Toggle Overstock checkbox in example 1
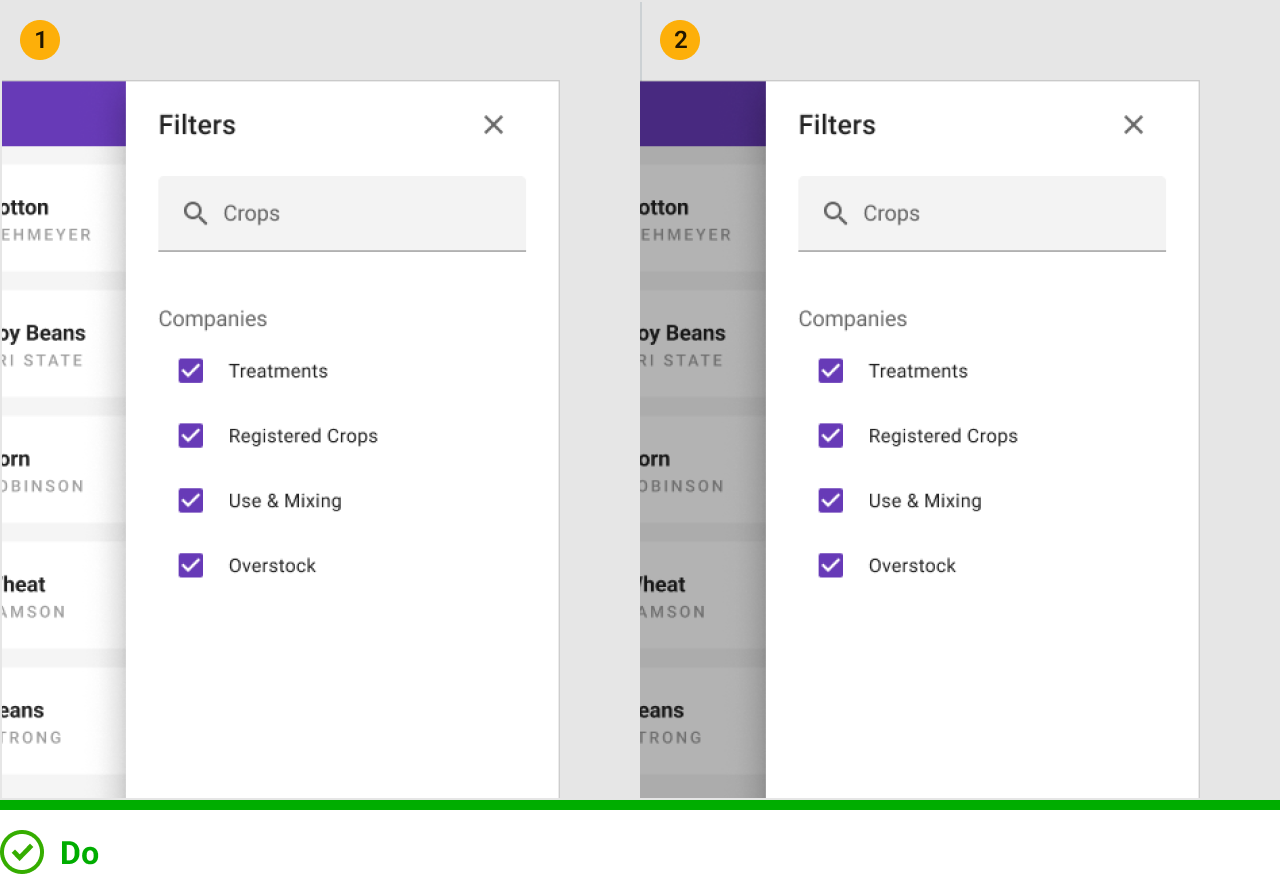 pos(191,566)
